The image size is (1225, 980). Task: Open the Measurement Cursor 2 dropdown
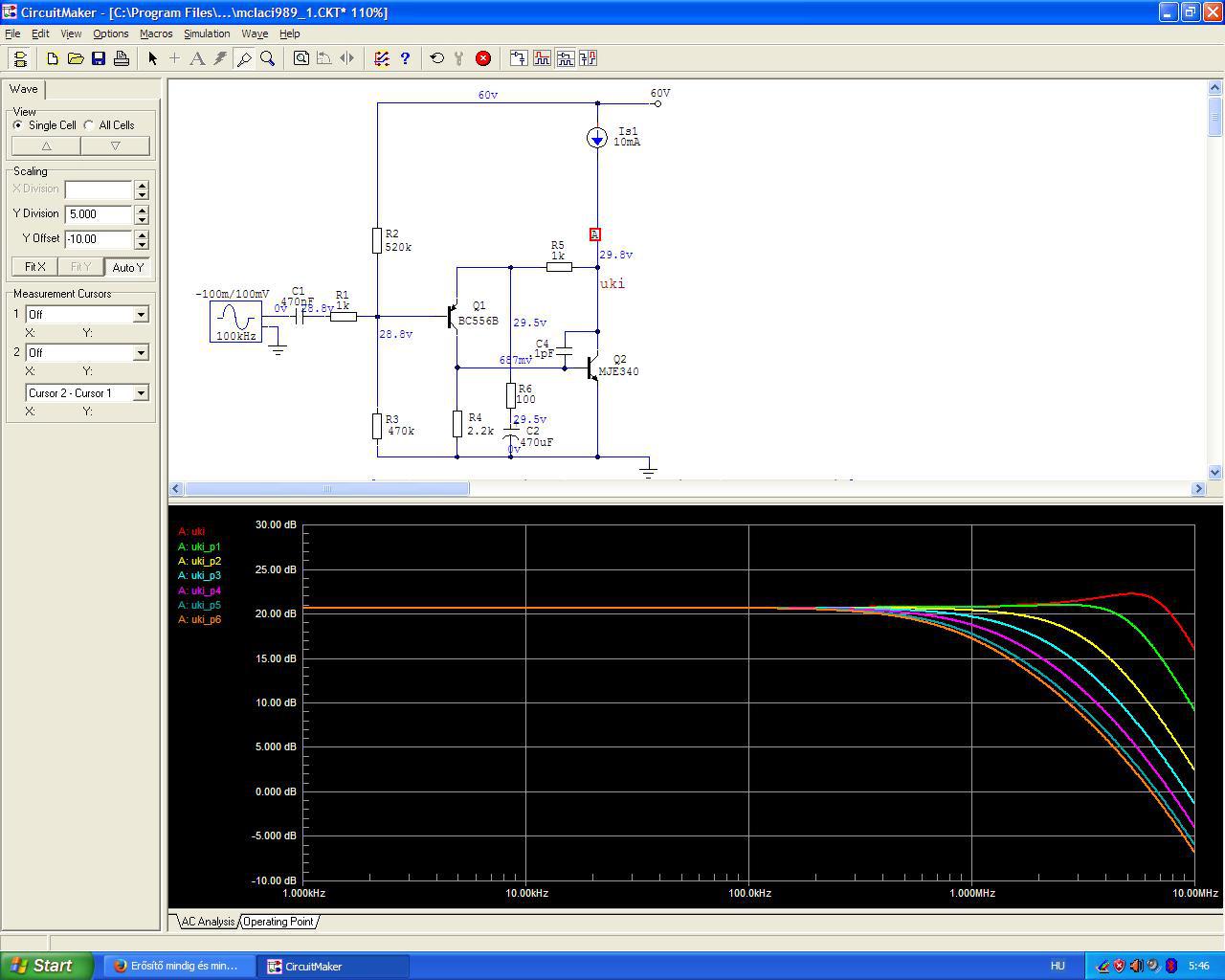pos(141,353)
